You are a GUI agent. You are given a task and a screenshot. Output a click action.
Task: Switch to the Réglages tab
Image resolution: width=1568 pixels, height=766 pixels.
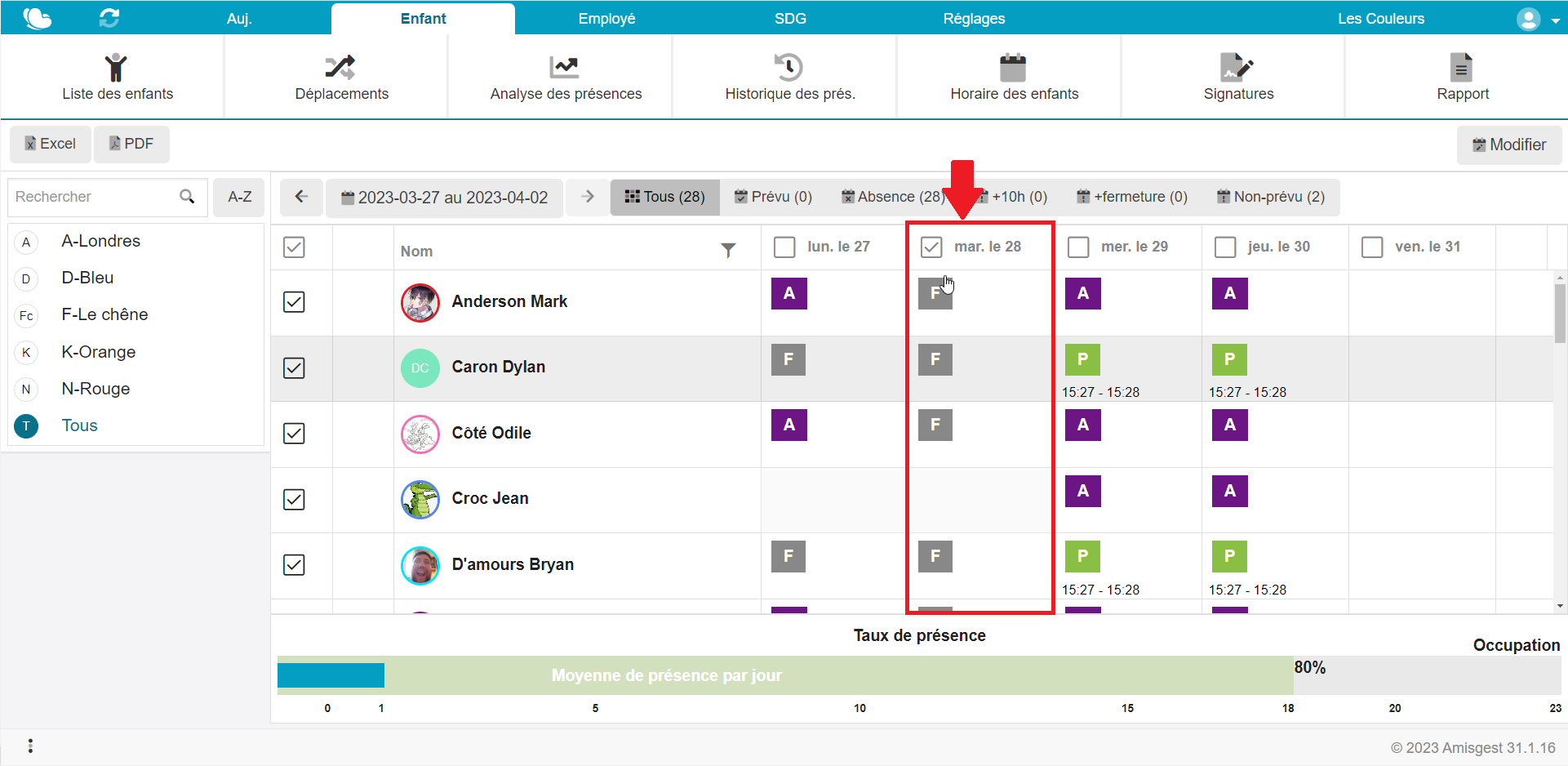(974, 19)
